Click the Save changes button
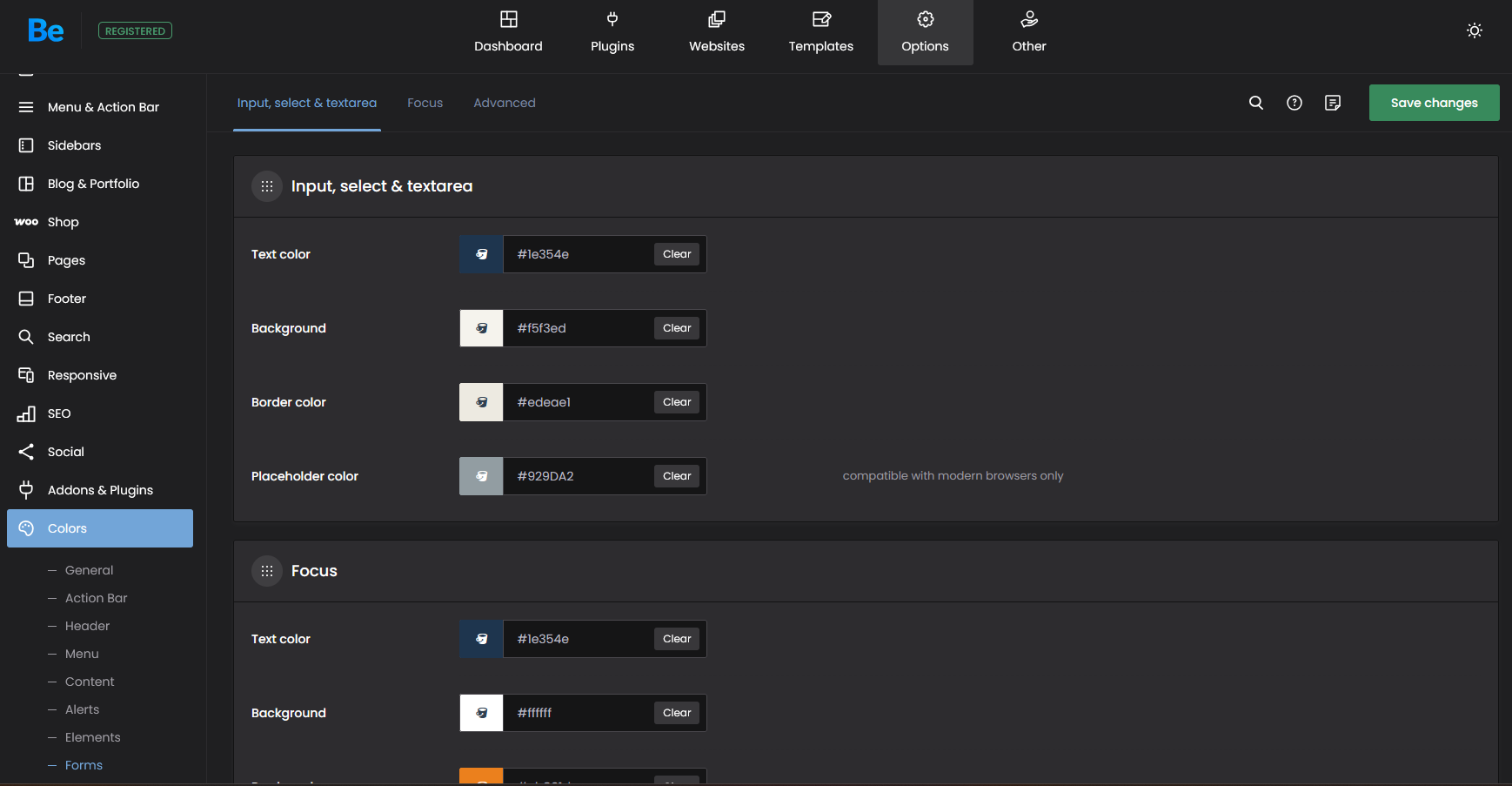This screenshot has height=786, width=1512. point(1434,103)
